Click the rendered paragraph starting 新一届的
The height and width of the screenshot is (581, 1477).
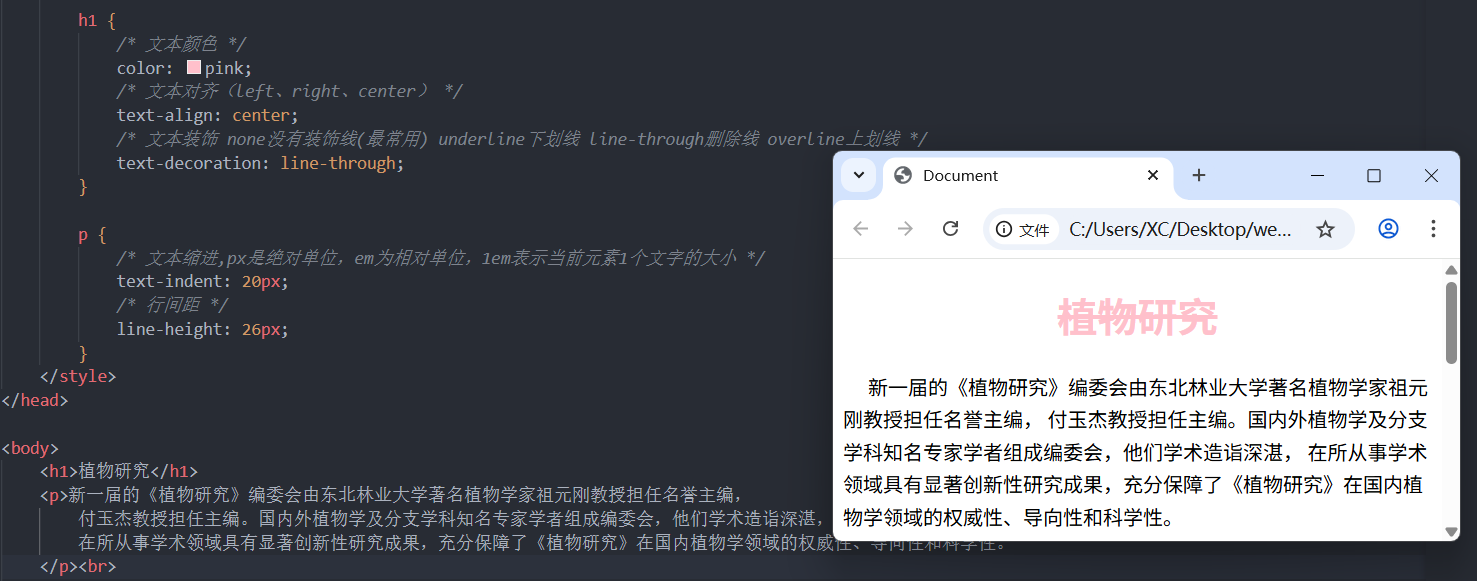pyautogui.click(x=1135, y=452)
